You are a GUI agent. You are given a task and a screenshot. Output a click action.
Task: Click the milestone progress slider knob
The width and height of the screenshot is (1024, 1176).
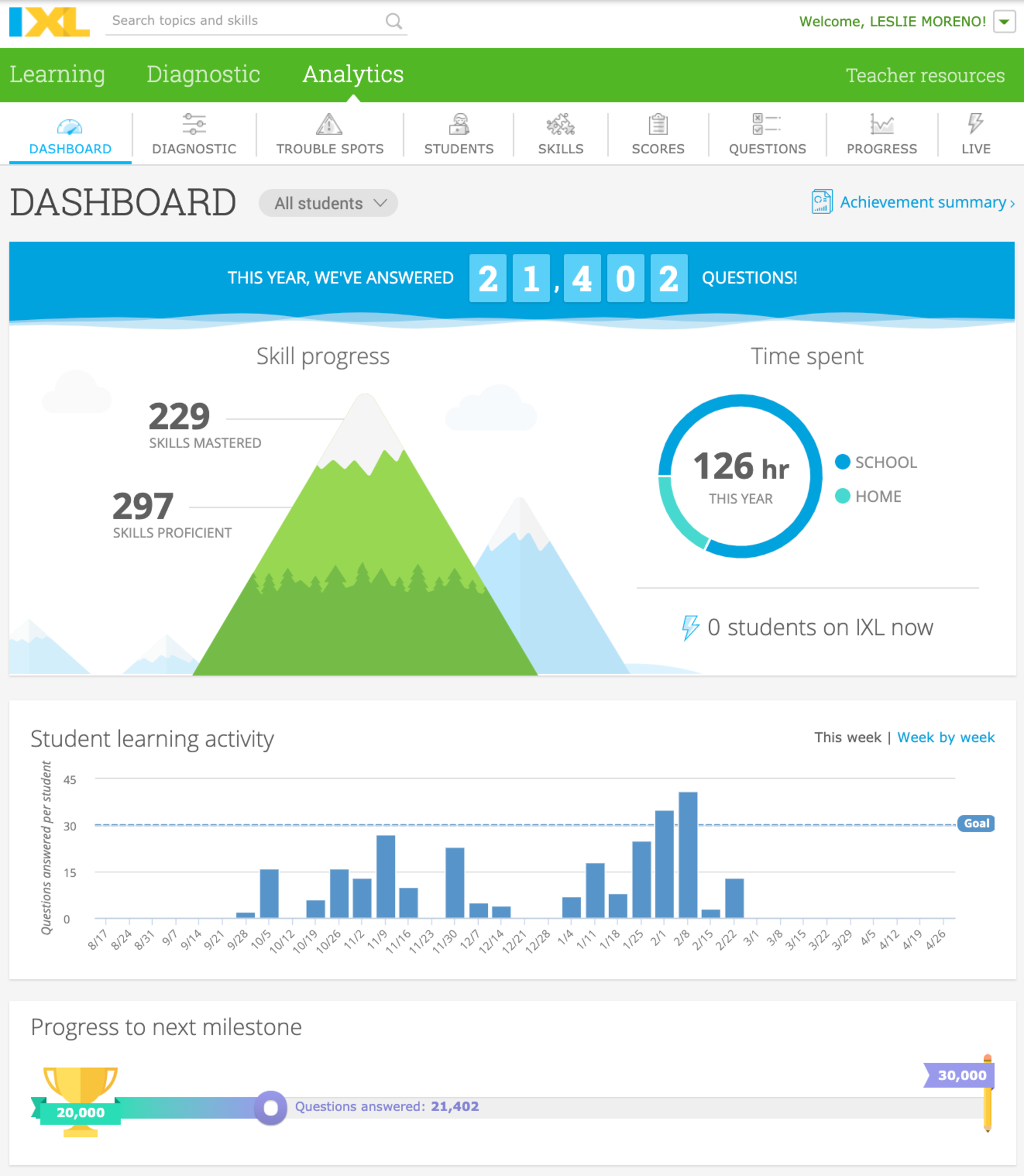click(x=271, y=1108)
